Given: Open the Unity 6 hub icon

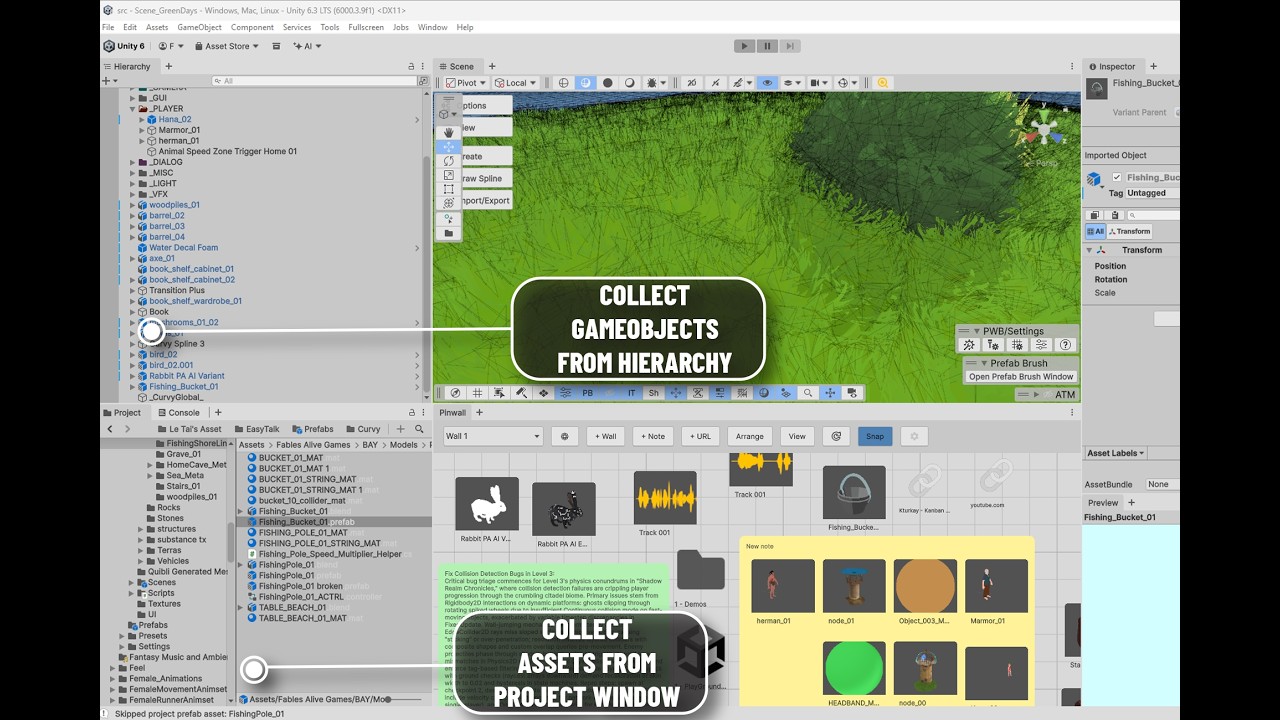Looking at the screenshot, I should [109, 46].
